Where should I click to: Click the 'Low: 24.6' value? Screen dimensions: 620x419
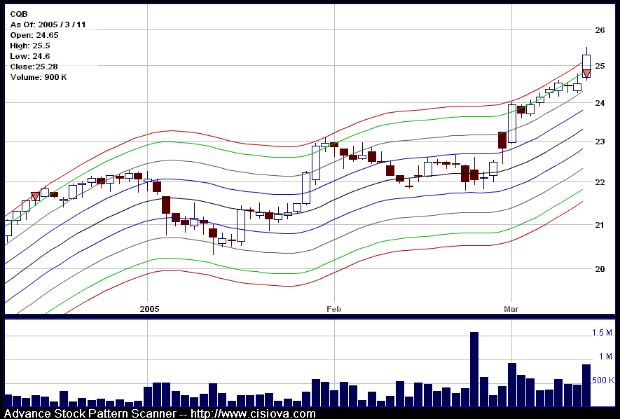tap(30, 56)
